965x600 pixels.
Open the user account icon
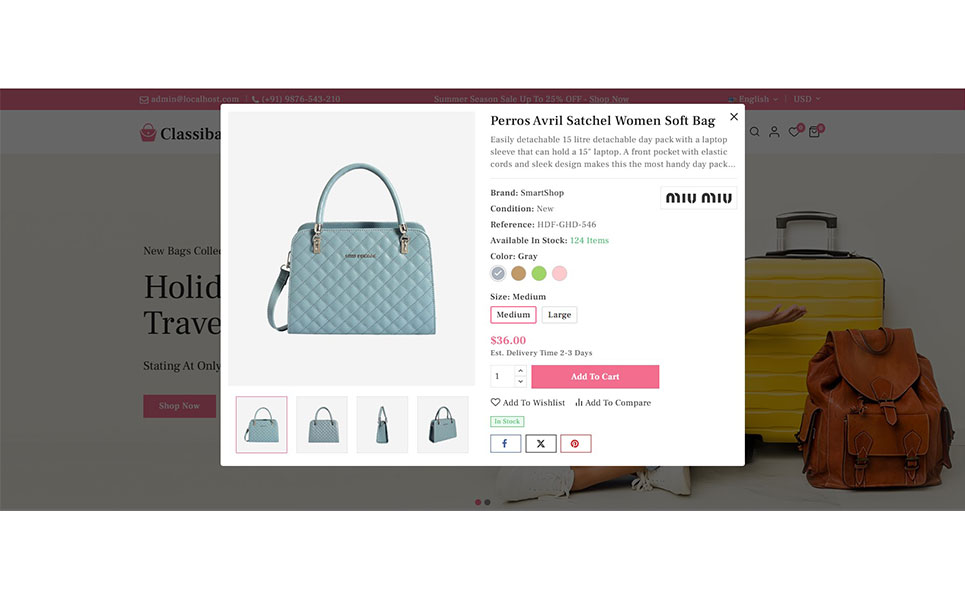(x=774, y=132)
